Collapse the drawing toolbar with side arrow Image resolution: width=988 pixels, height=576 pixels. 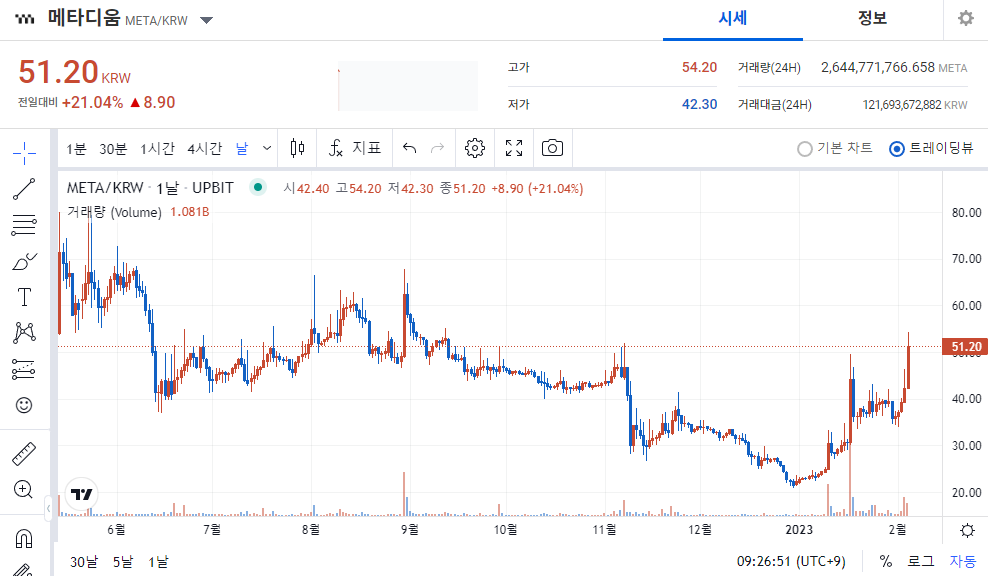coord(49,508)
